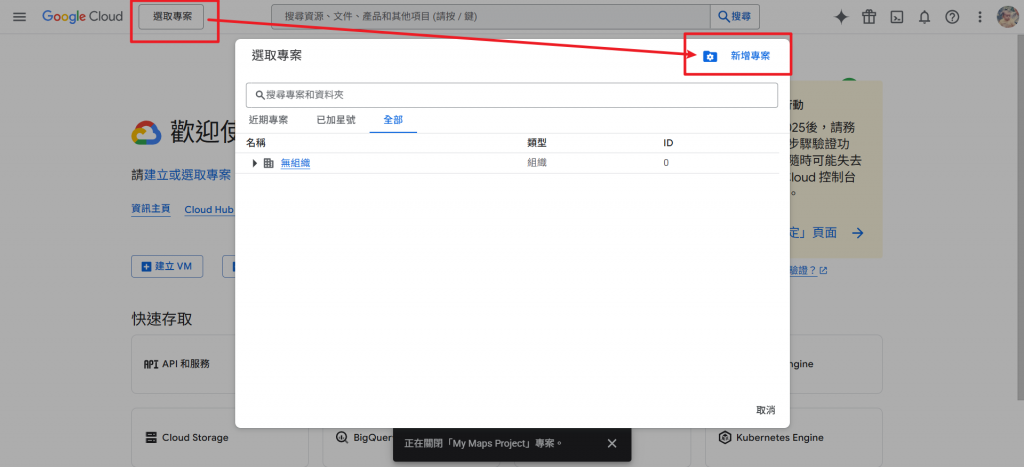Click the 選取專案 dialog title
Screen dimensions: 1024x467
[x=277, y=56]
